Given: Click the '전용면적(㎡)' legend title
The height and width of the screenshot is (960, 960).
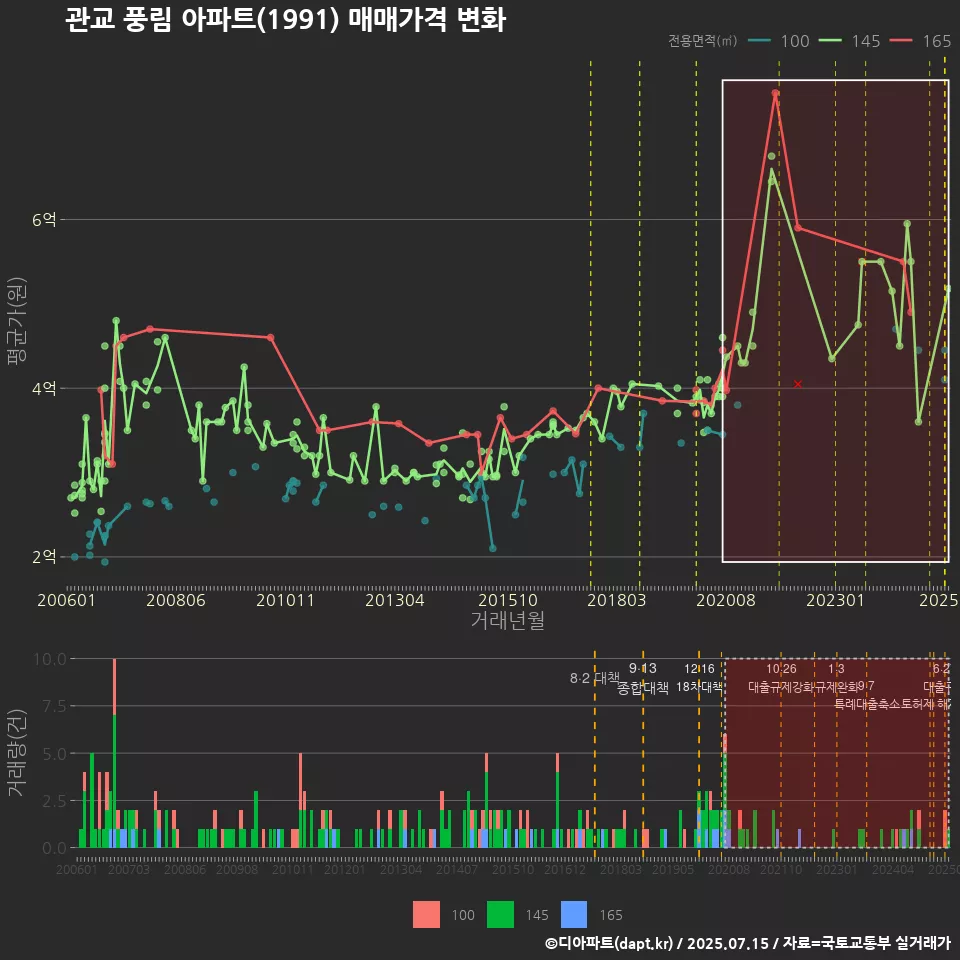Looking at the screenshot, I should [x=703, y=40].
